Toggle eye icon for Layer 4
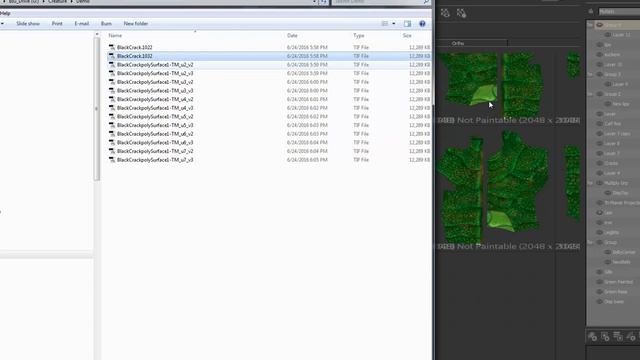The height and width of the screenshot is (360, 640). tap(600, 173)
